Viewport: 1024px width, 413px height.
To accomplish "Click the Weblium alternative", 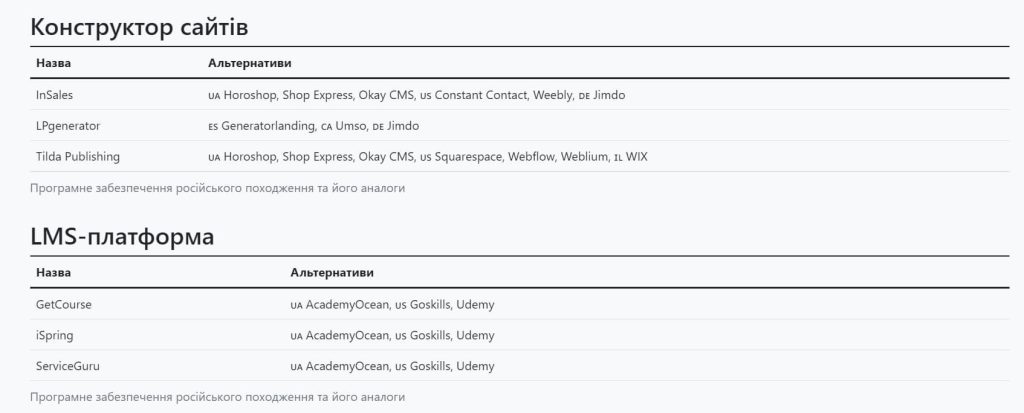I will click(584, 157).
